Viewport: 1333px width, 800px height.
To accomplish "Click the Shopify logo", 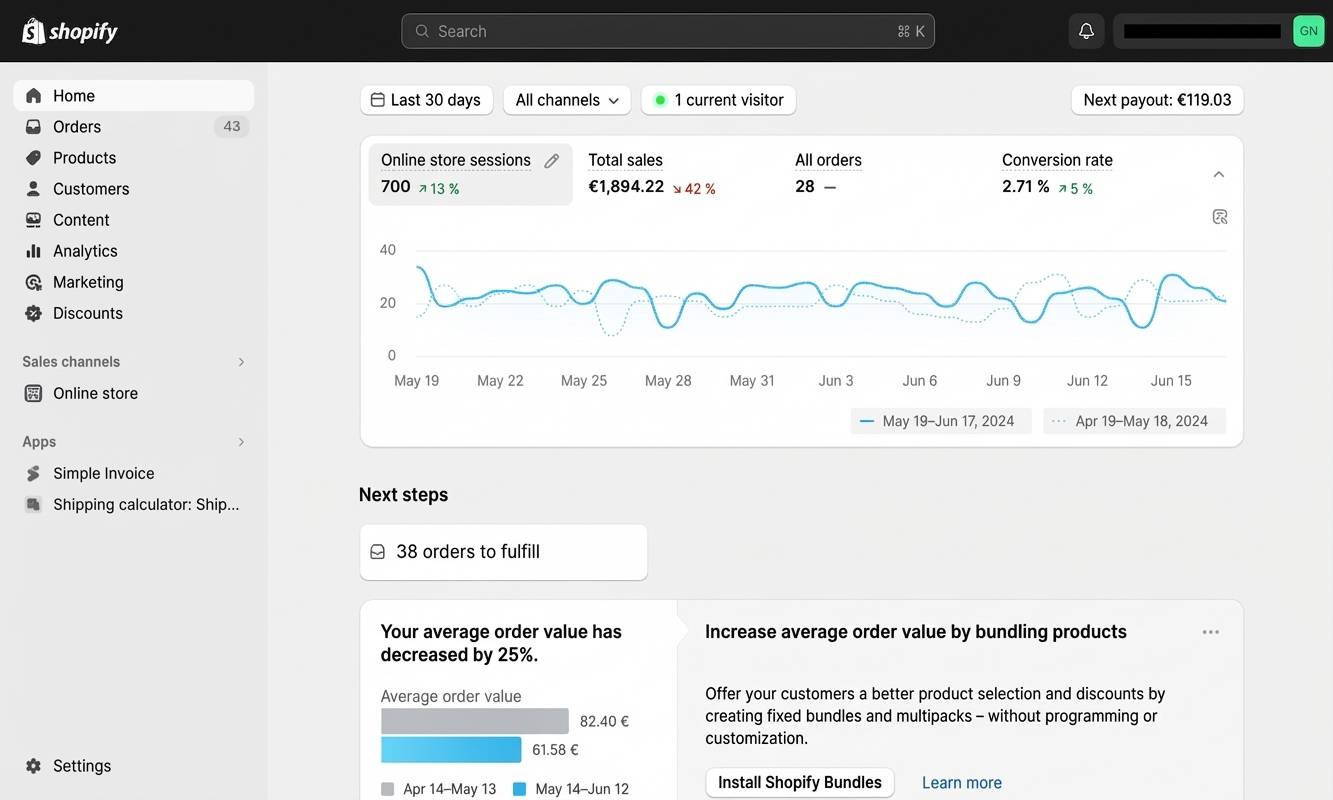I will pos(68,30).
